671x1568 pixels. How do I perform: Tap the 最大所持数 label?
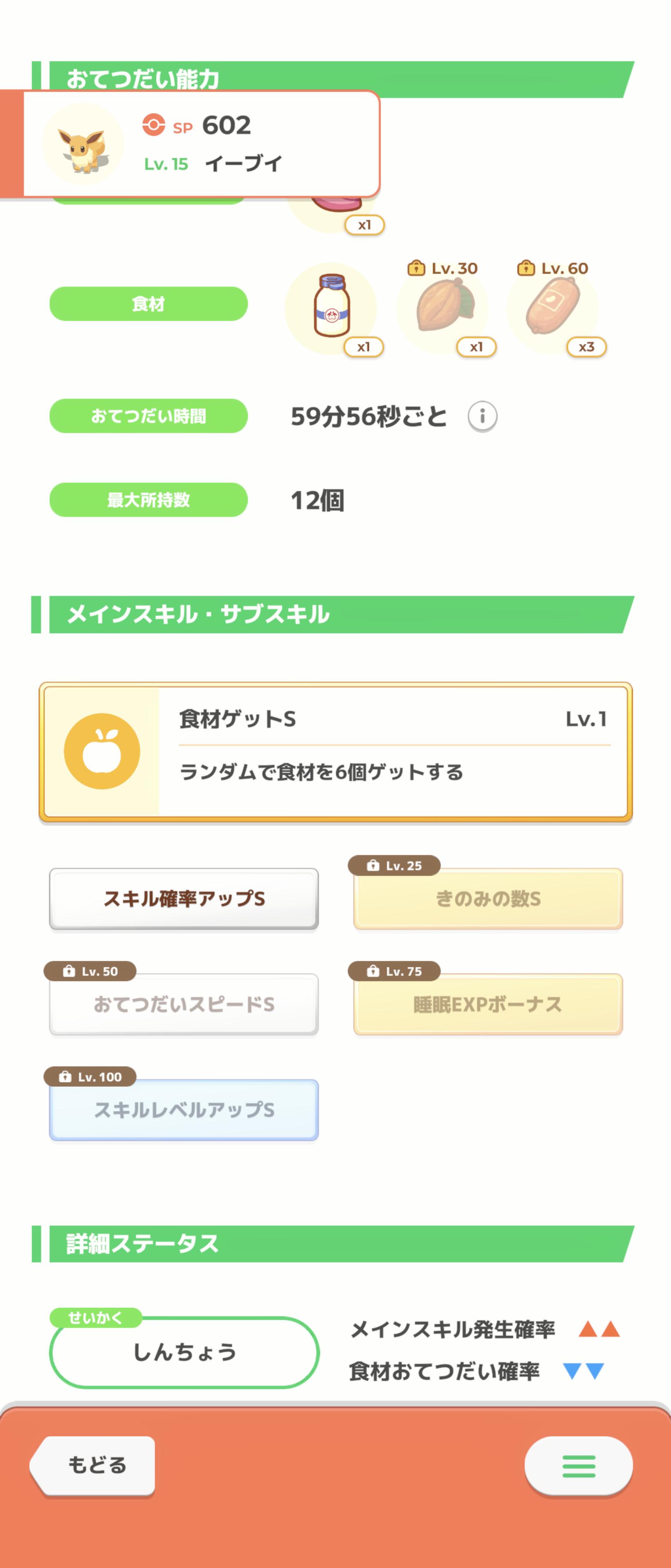pyautogui.click(x=149, y=500)
